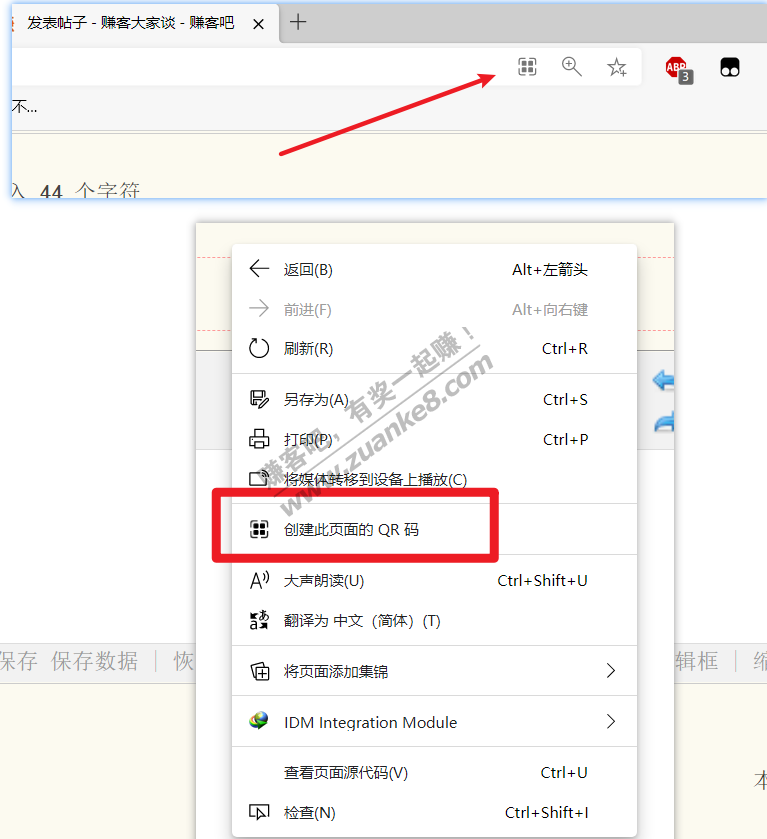Click the zoom magnifier icon in address bar
Image resolution: width=767 pixels, height=839 pixels.
[572, 67]
